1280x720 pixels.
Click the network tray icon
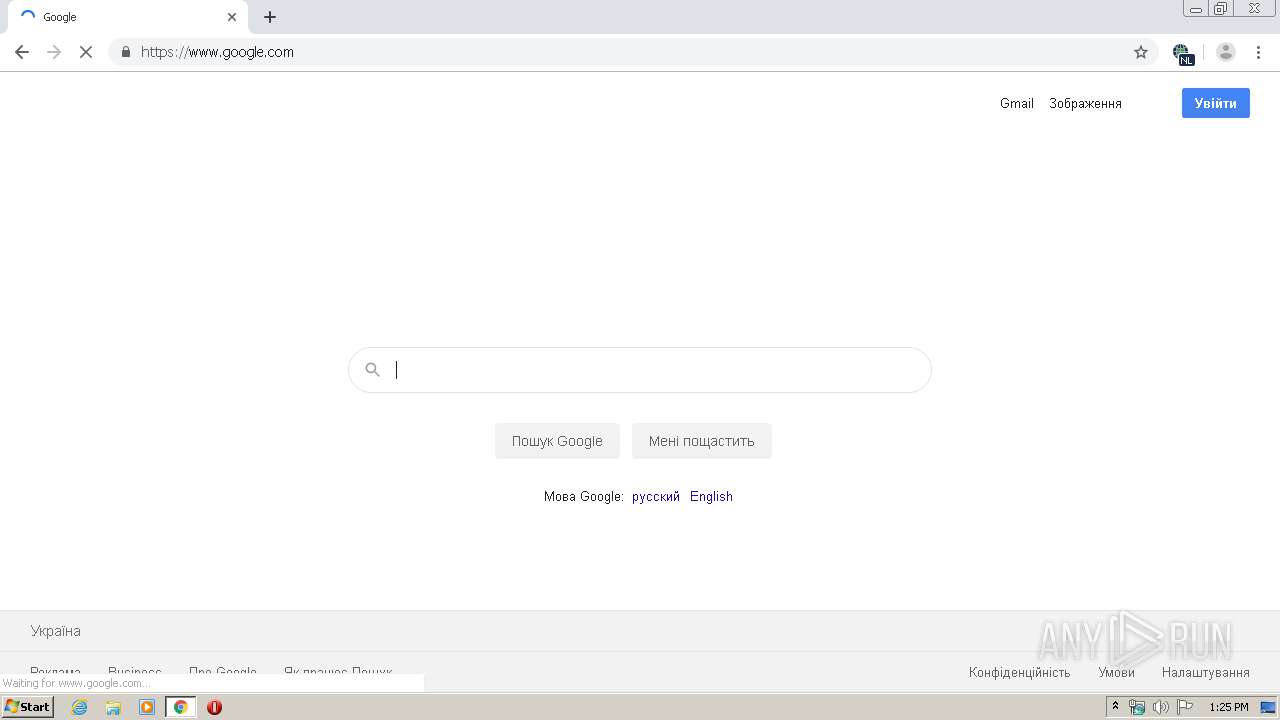click(x=1137, y=707)
